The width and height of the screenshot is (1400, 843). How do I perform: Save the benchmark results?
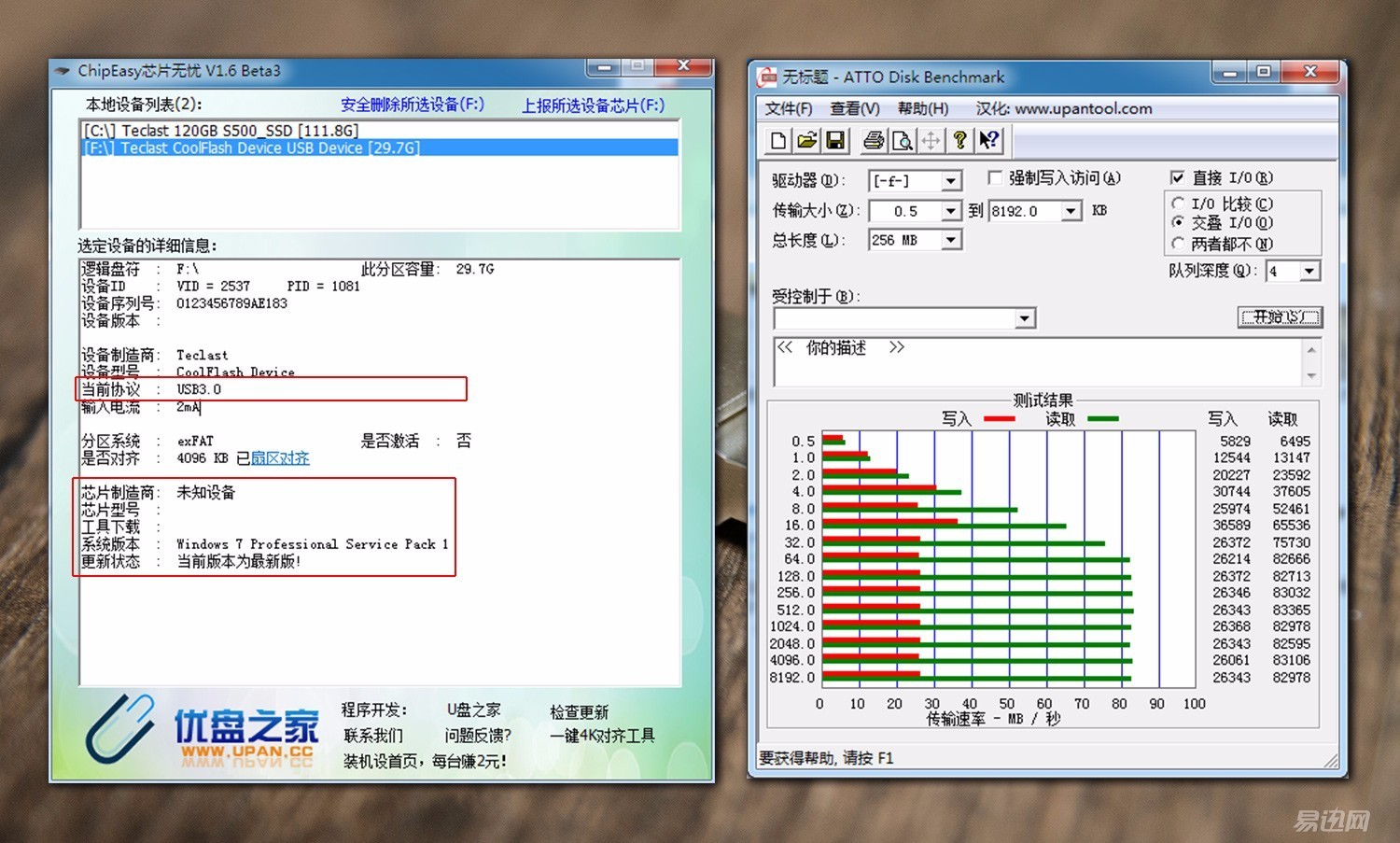[x=835, y=139]
